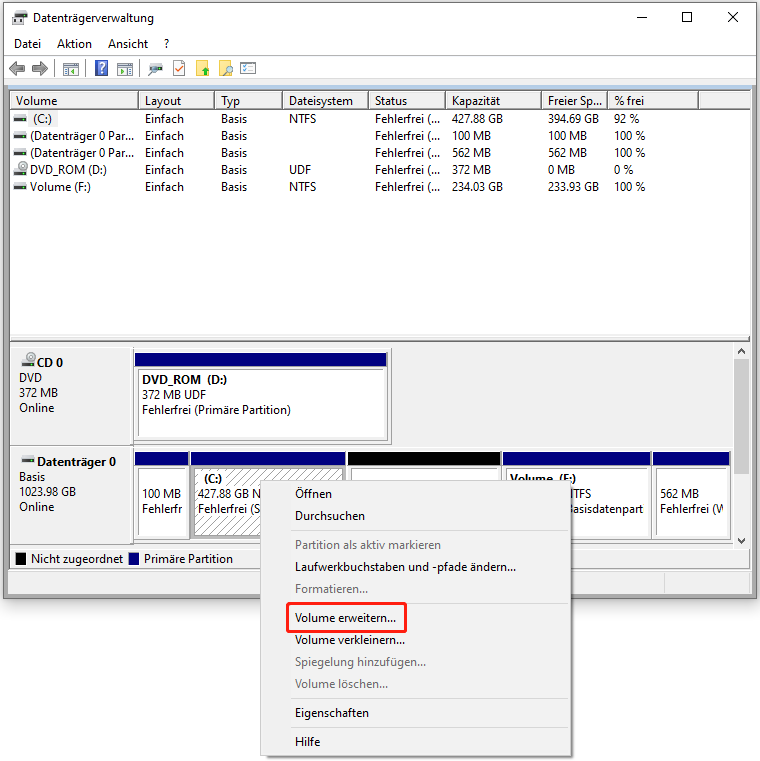Open the Ansicht menu
This screenshot has width=760, height=761.
(x=128, y=44)
